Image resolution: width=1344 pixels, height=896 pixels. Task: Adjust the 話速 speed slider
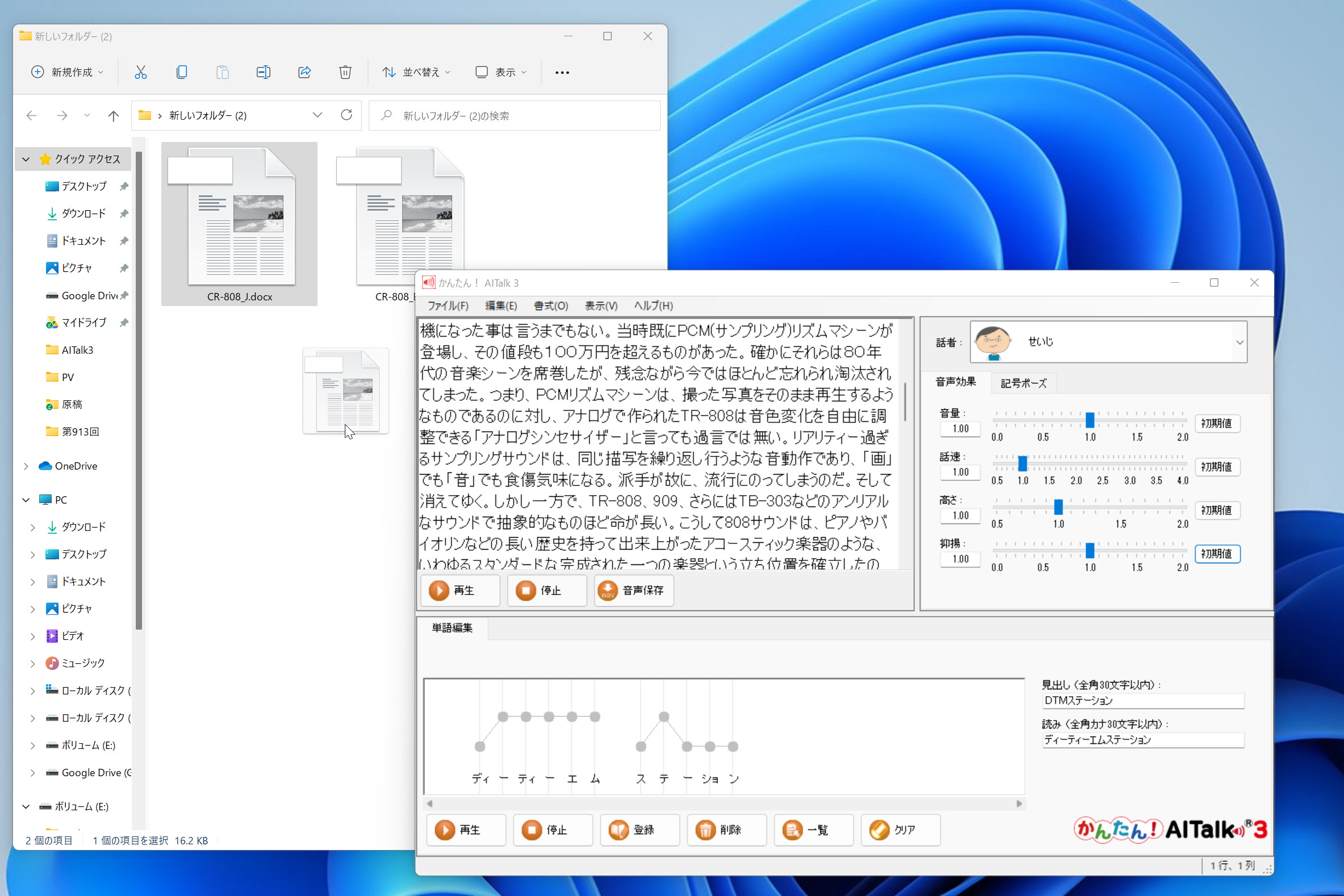(1022, 463)
